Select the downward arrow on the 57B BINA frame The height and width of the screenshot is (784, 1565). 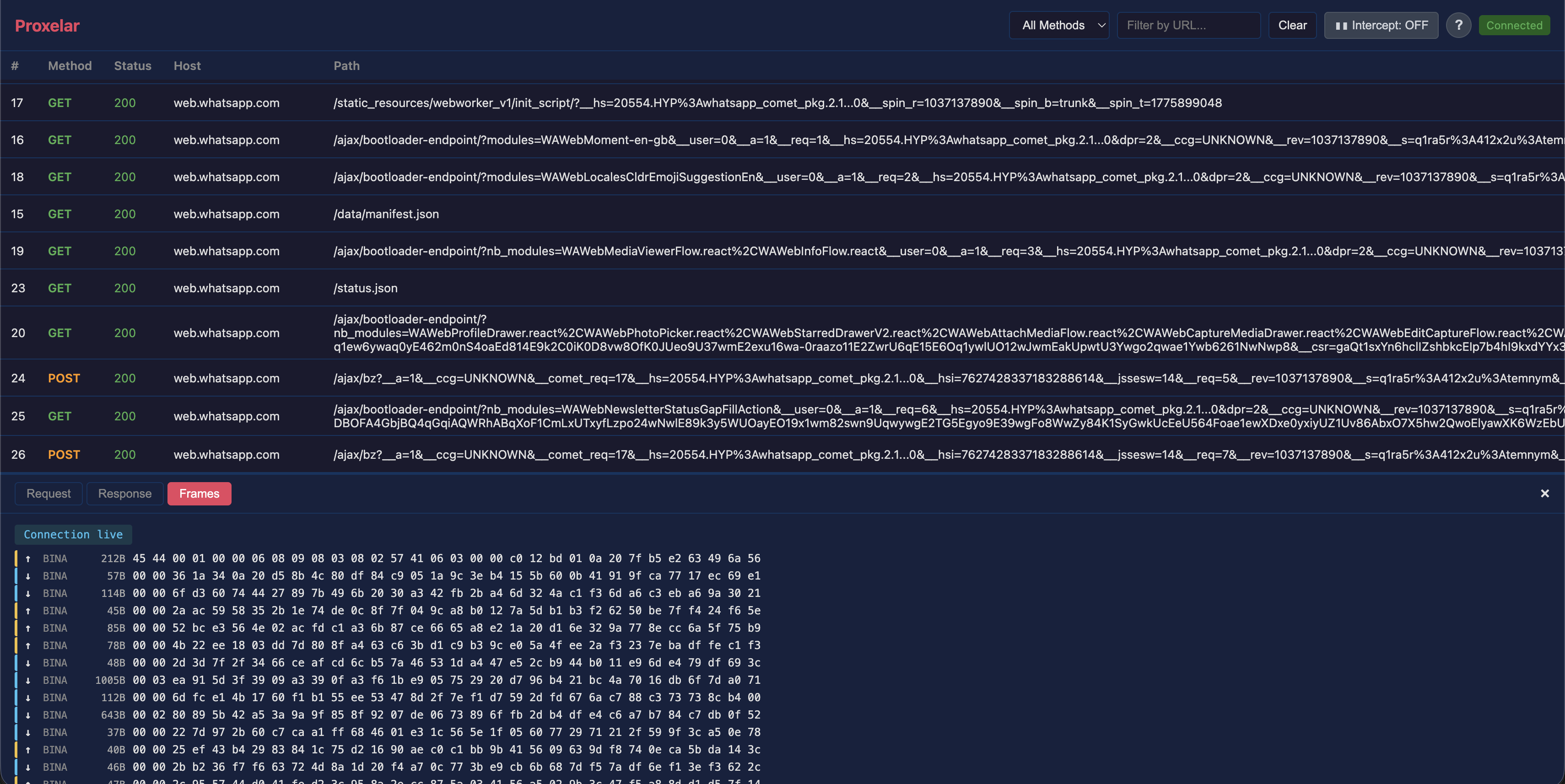click(28, 576)
